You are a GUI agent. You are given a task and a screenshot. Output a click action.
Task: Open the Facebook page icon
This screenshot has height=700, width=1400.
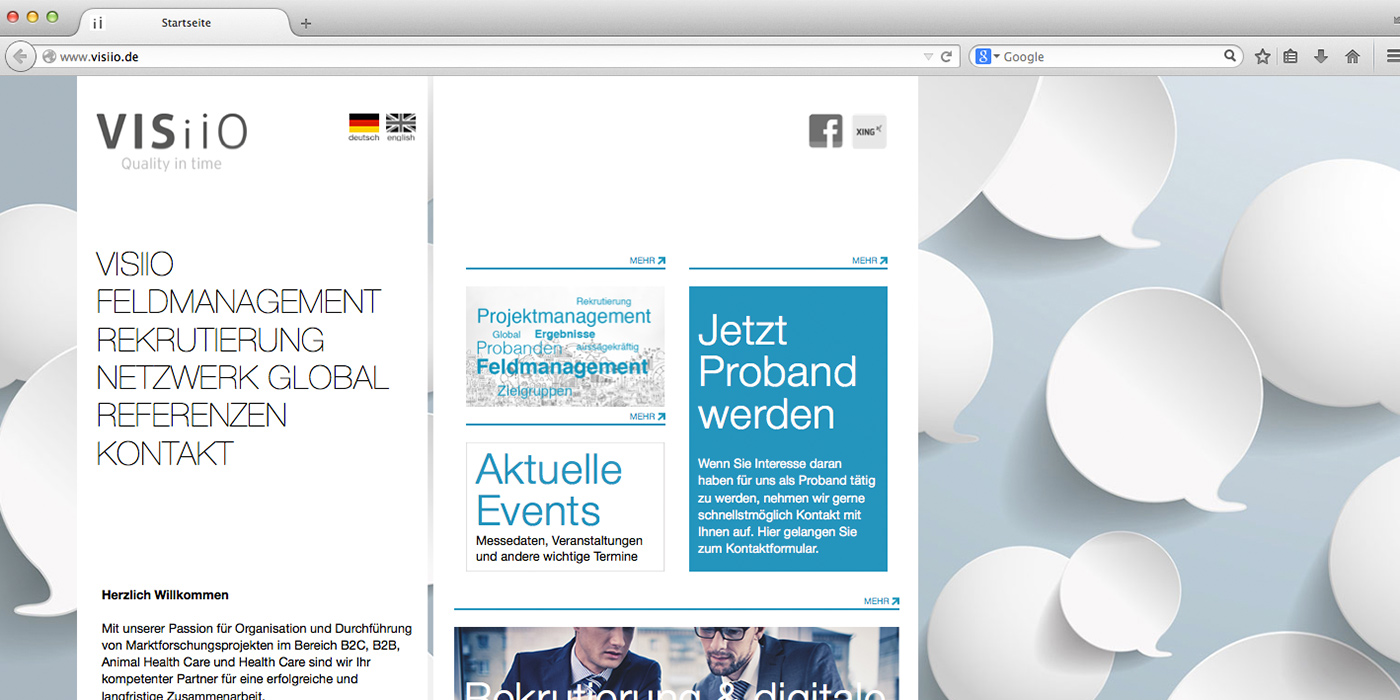(826, 131)
